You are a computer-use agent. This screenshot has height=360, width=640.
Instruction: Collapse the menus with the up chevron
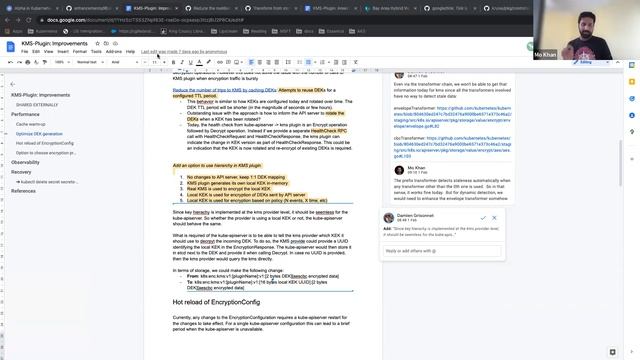point(618,62)
